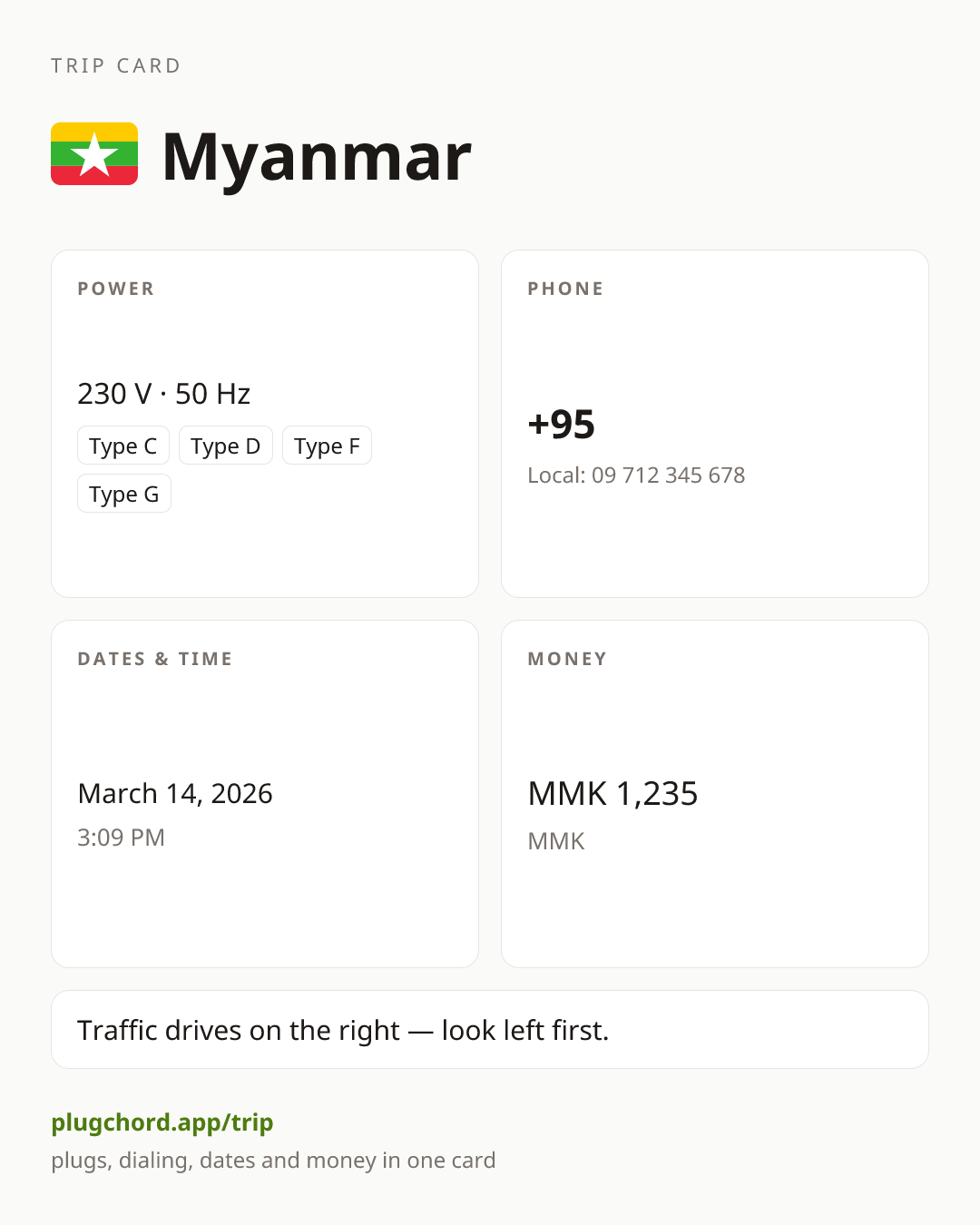
Task: Click the Myanmar country title
Action: click(317, 156)
